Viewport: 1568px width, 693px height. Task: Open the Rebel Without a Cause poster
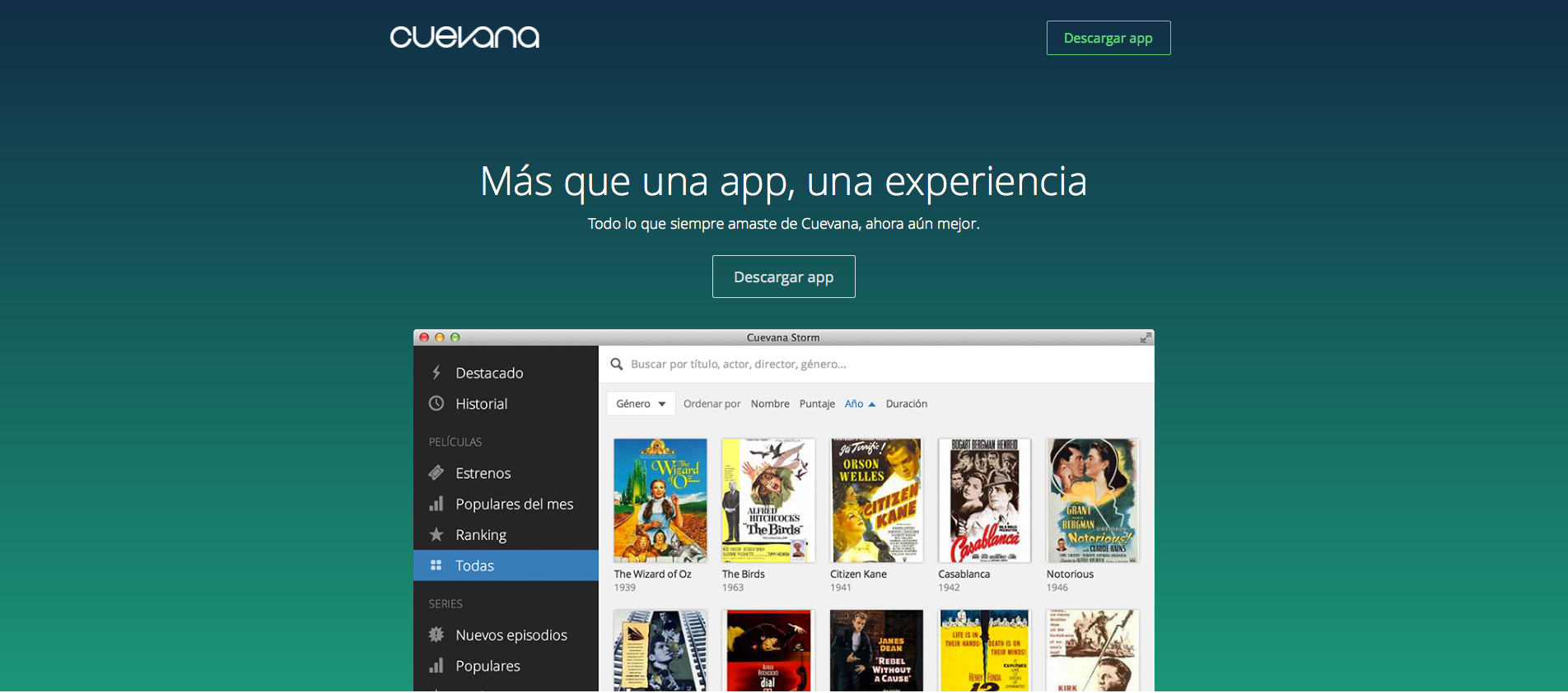(x=876, y=650)
